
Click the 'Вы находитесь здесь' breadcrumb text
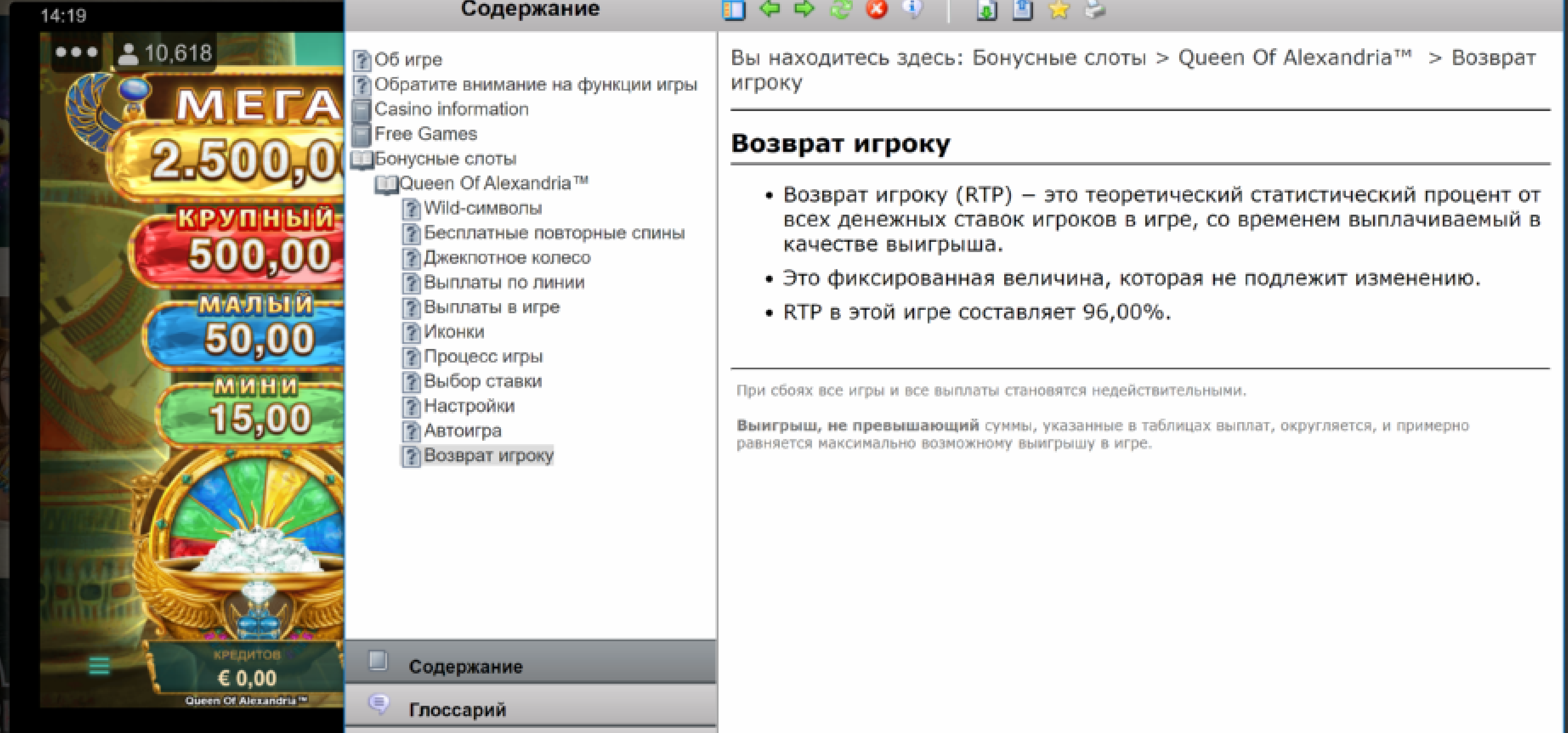pyautogui.click(x=847, y=58)
